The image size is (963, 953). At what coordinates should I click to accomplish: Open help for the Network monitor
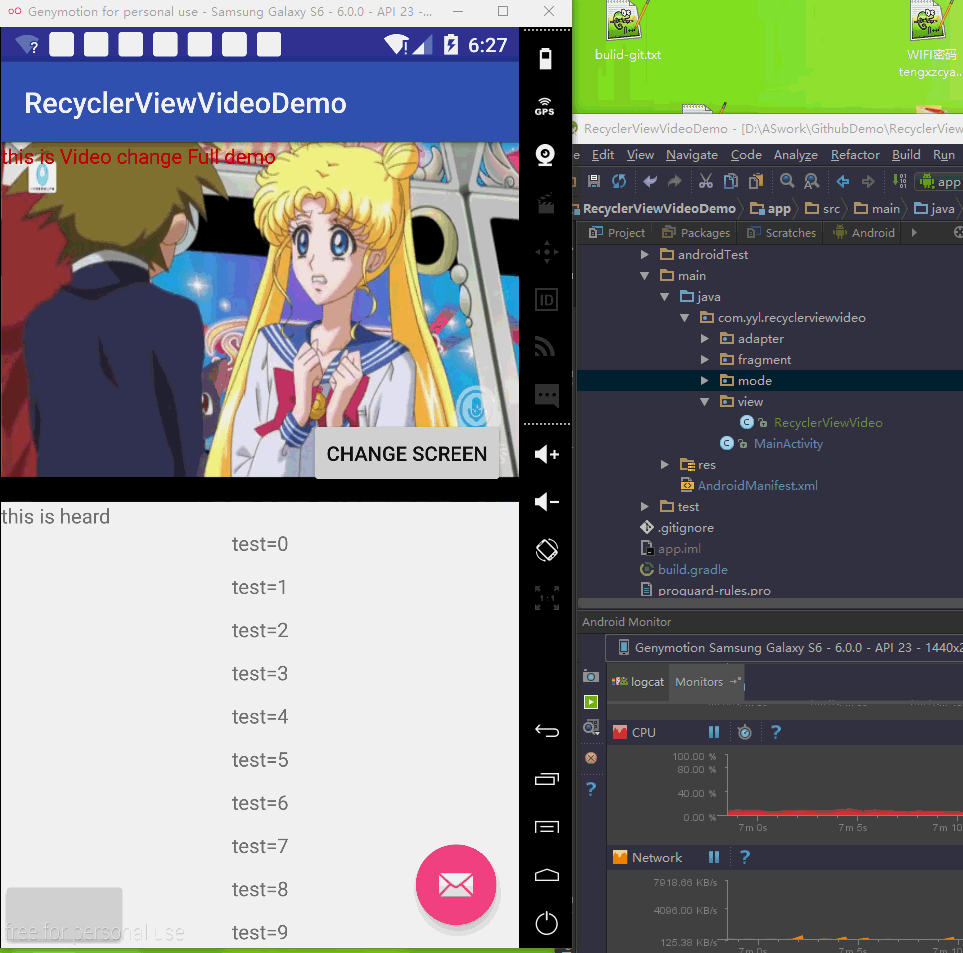(745, 857)
